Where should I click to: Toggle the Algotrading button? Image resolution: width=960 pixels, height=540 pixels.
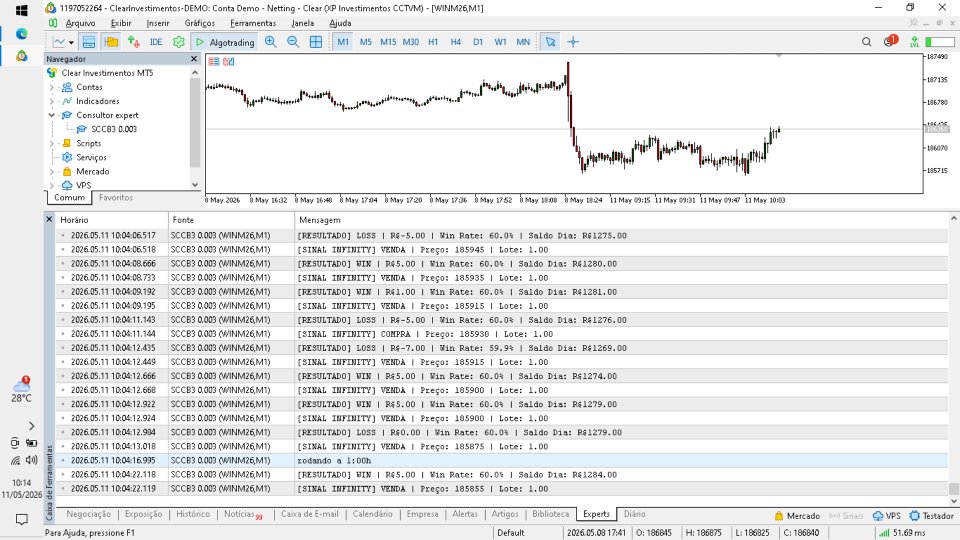coord(225,42)
